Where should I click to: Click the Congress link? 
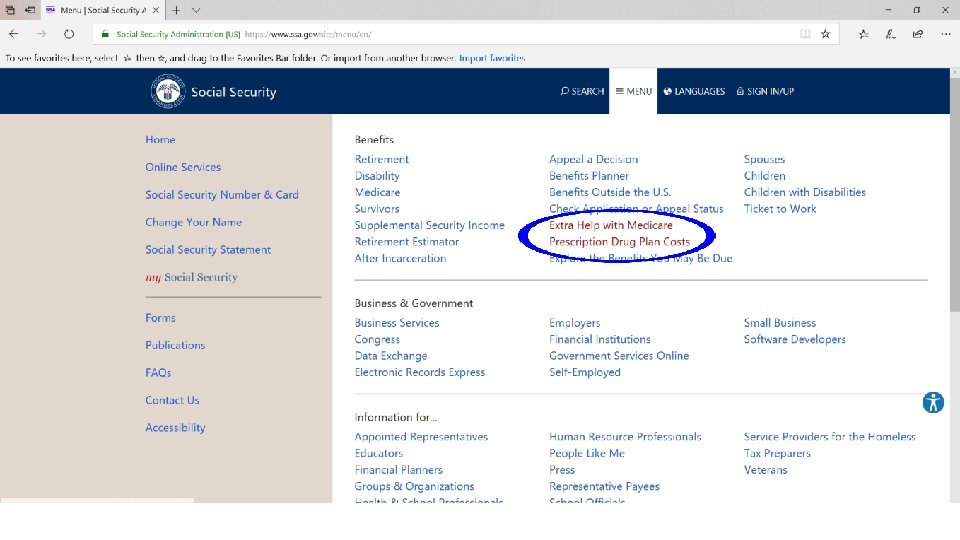(x=377, y=339)
